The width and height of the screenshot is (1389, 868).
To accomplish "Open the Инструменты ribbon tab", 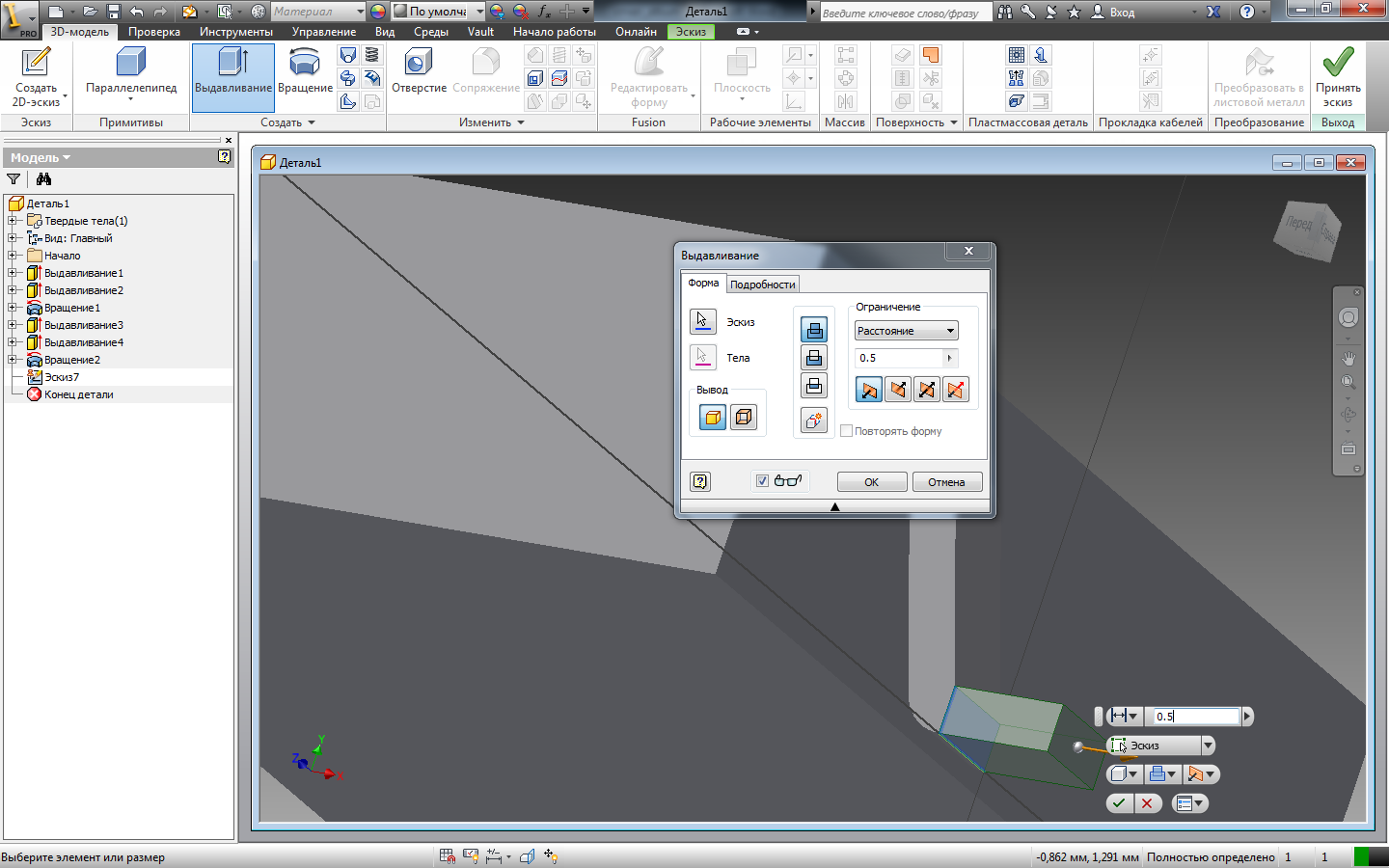I will (236, 32).
